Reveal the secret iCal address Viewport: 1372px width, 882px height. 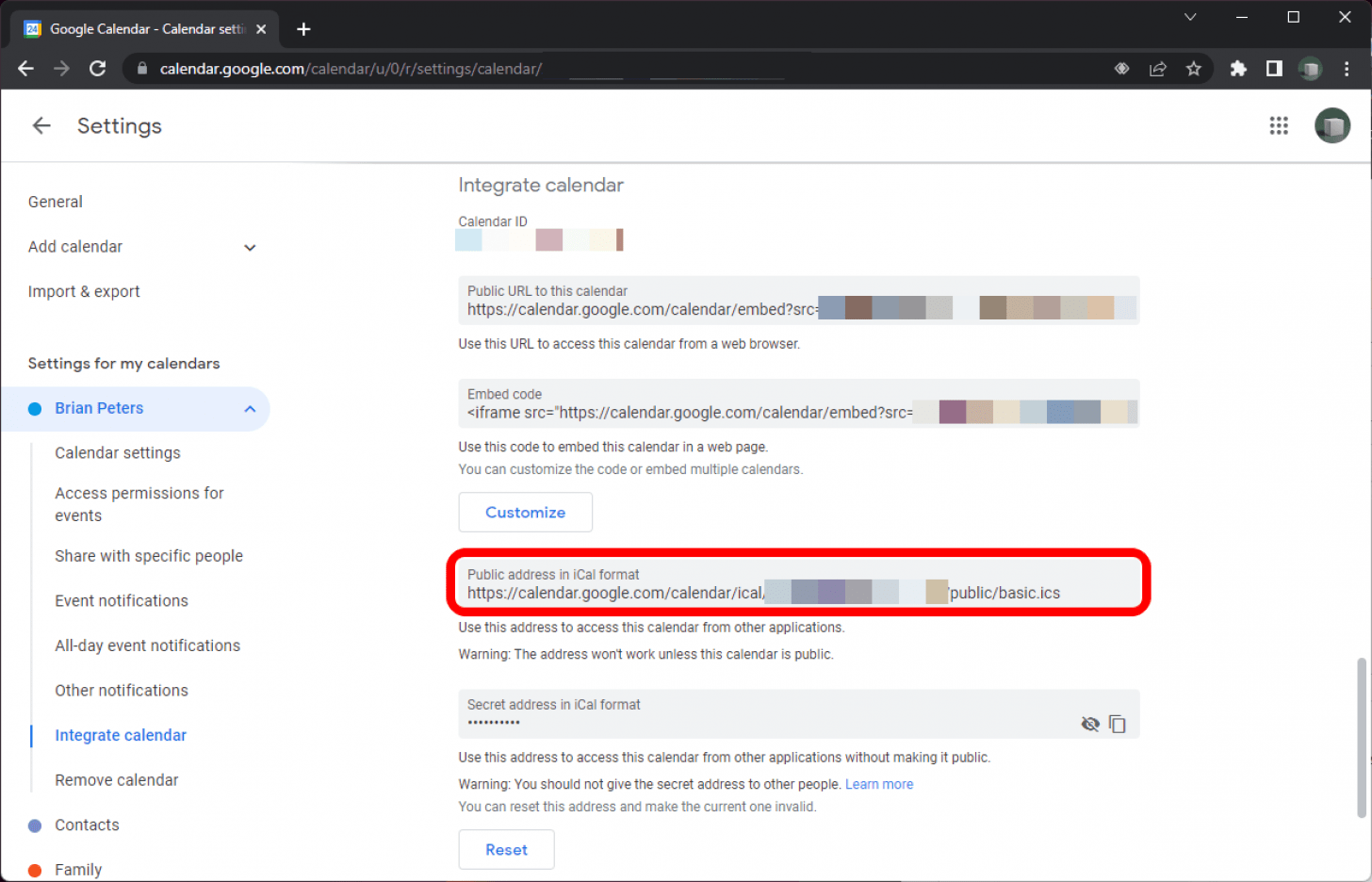(1090, 724)
